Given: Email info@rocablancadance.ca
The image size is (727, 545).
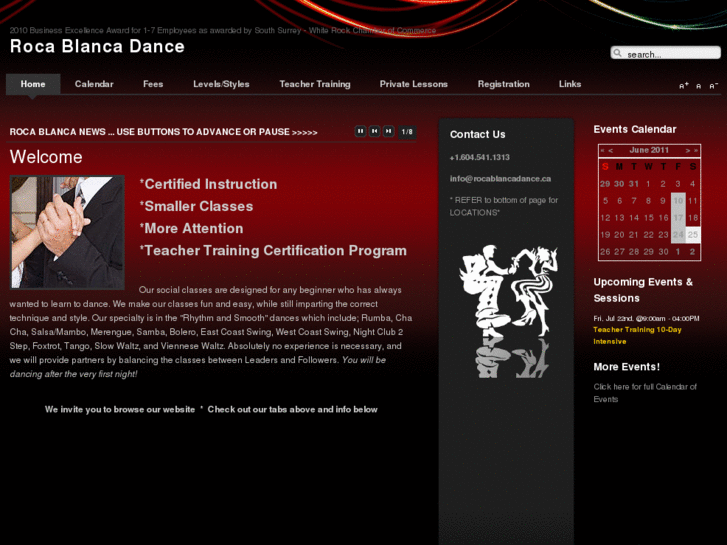Looking at the screenshot, I should [500, 179].
